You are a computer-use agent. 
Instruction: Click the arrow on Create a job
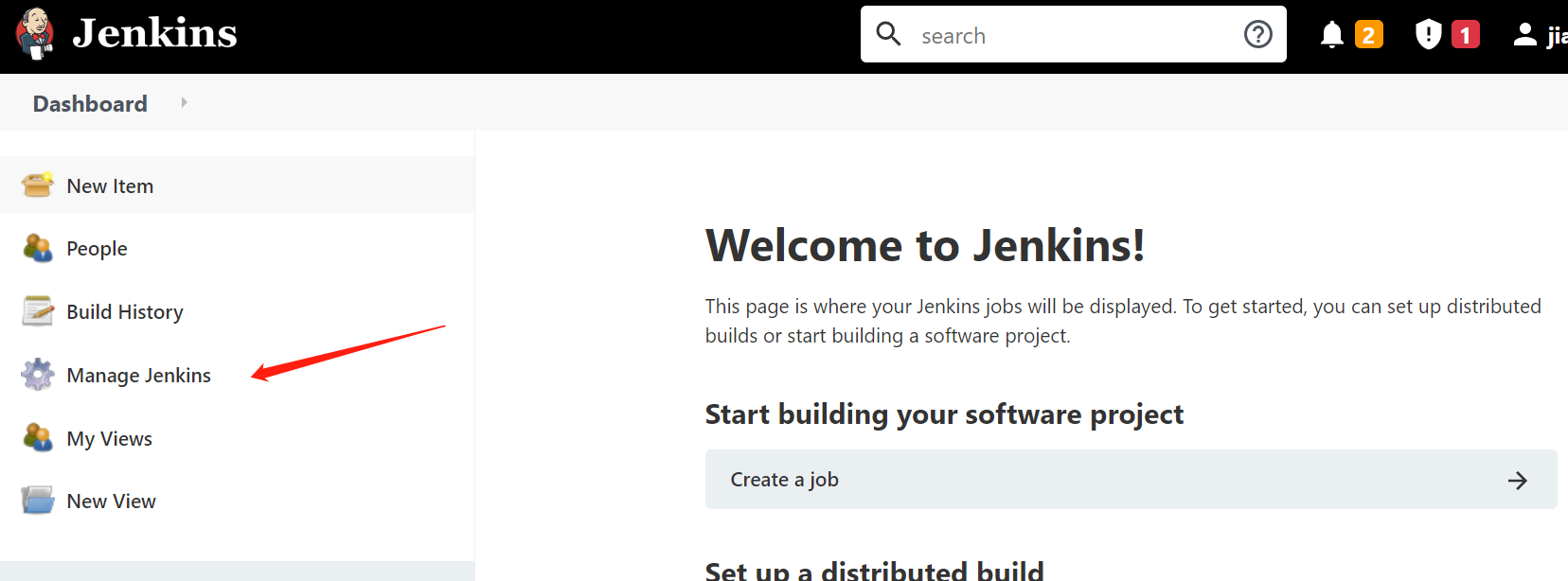click(1518, 481)
